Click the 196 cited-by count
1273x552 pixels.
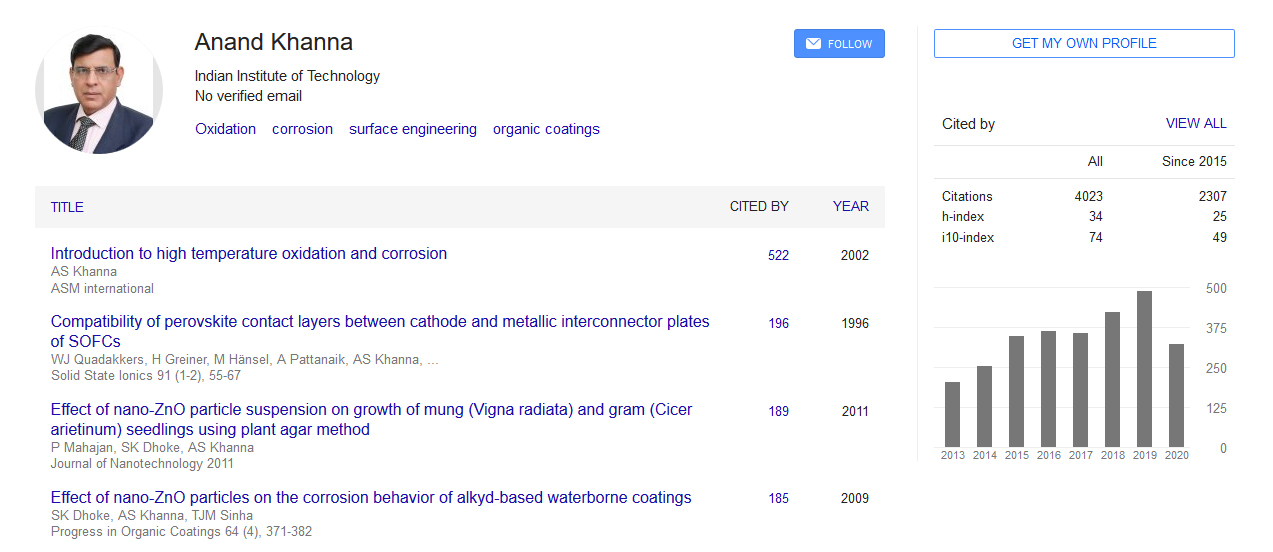pos(778,324)
